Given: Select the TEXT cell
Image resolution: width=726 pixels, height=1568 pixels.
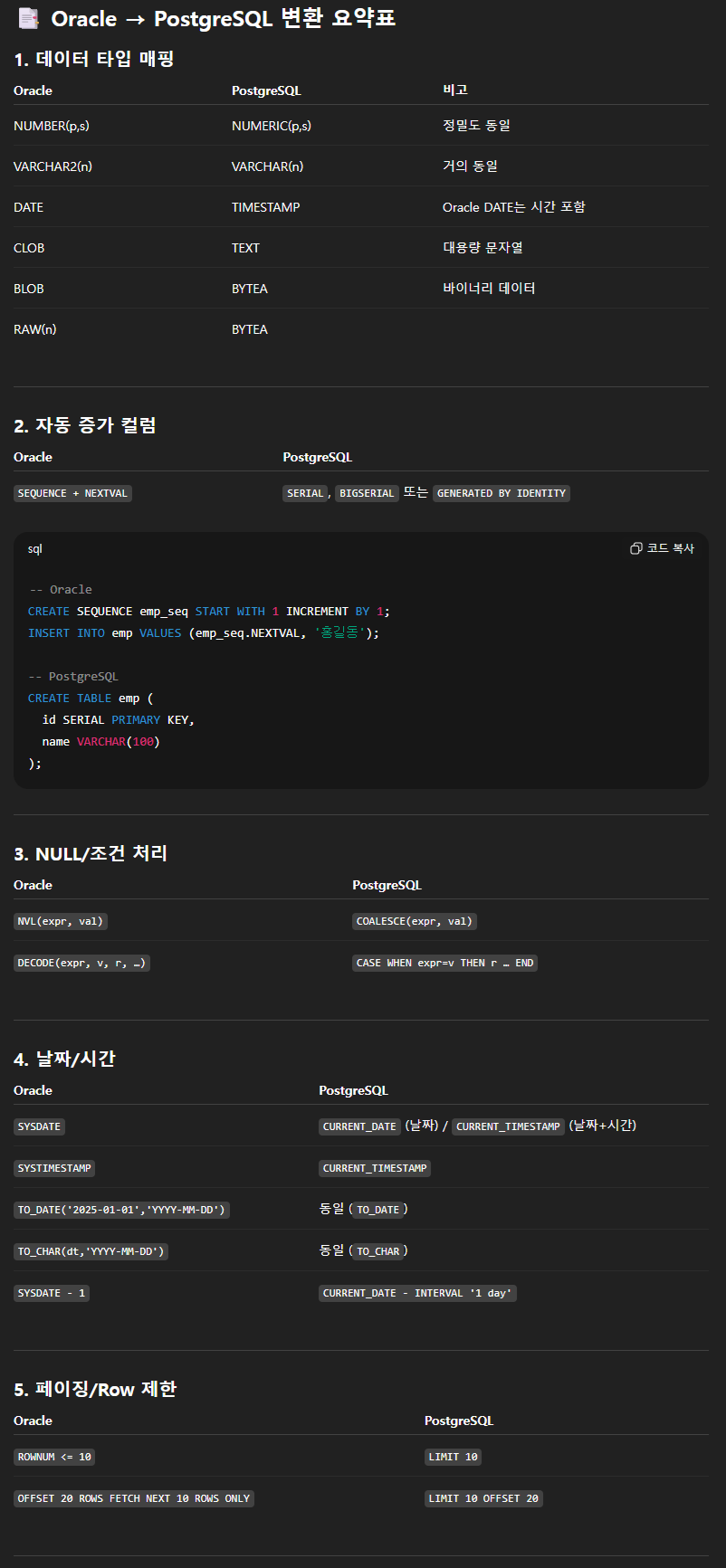Looking at the screenshot, I should pyautogui.click(x=245, y=248).
